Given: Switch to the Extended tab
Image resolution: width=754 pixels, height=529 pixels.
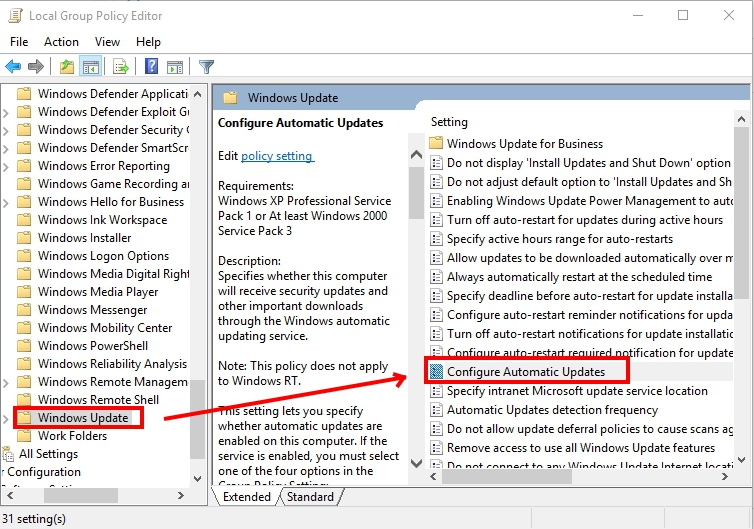Looking at the screenshot, I should [x=247, y=497].
